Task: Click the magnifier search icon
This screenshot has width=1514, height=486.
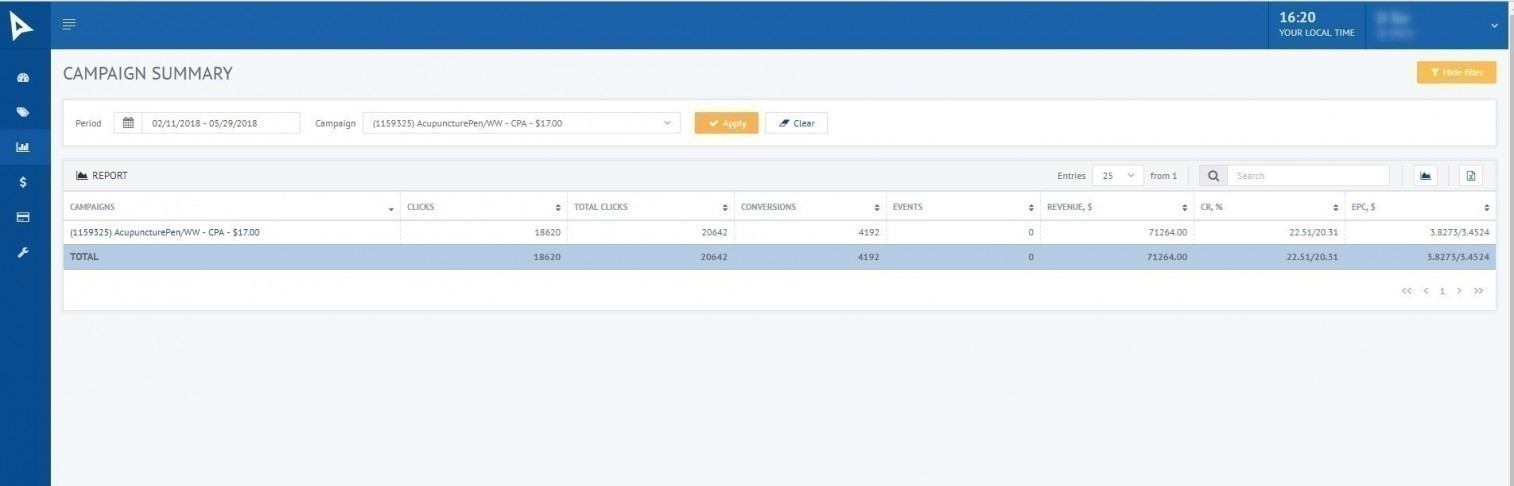Action: click(1213, 176)
